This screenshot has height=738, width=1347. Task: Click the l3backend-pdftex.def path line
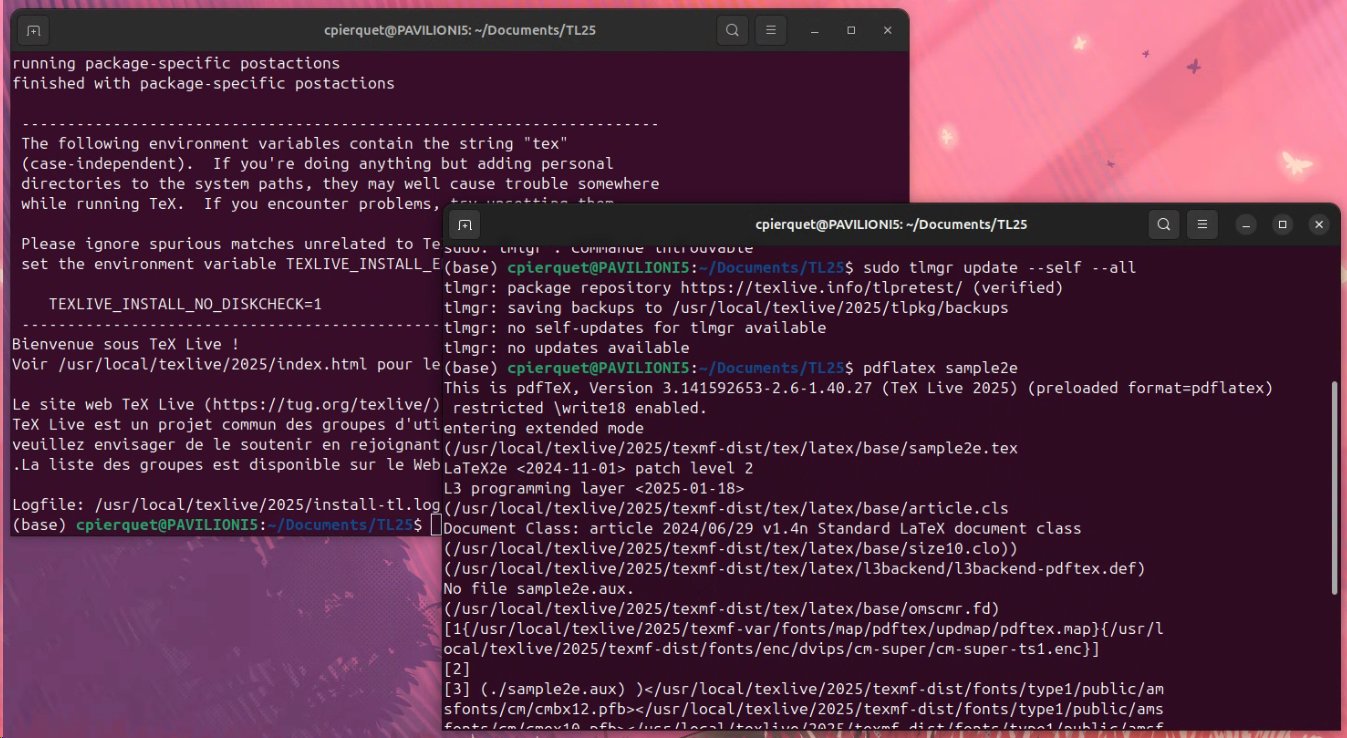click(x=794, y=568)
